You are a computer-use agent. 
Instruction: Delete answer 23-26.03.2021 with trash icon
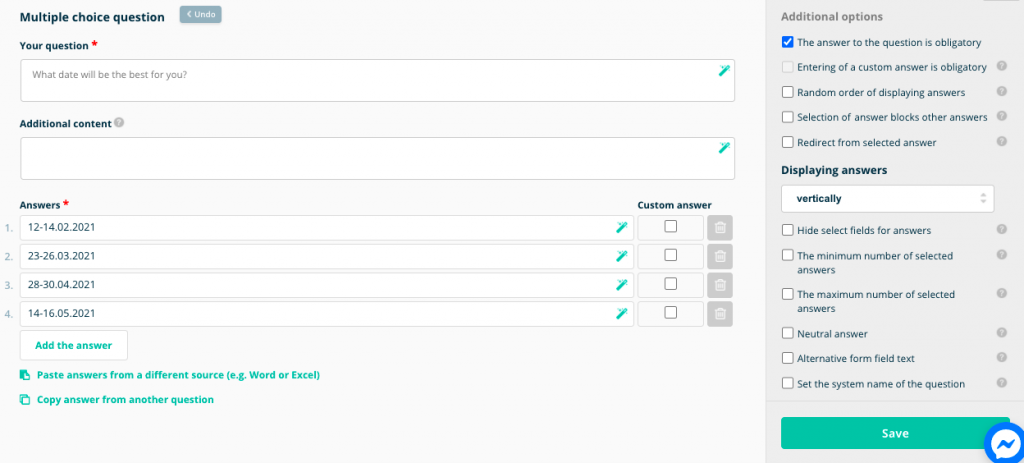pyautogui.click(x=720, y=257)
